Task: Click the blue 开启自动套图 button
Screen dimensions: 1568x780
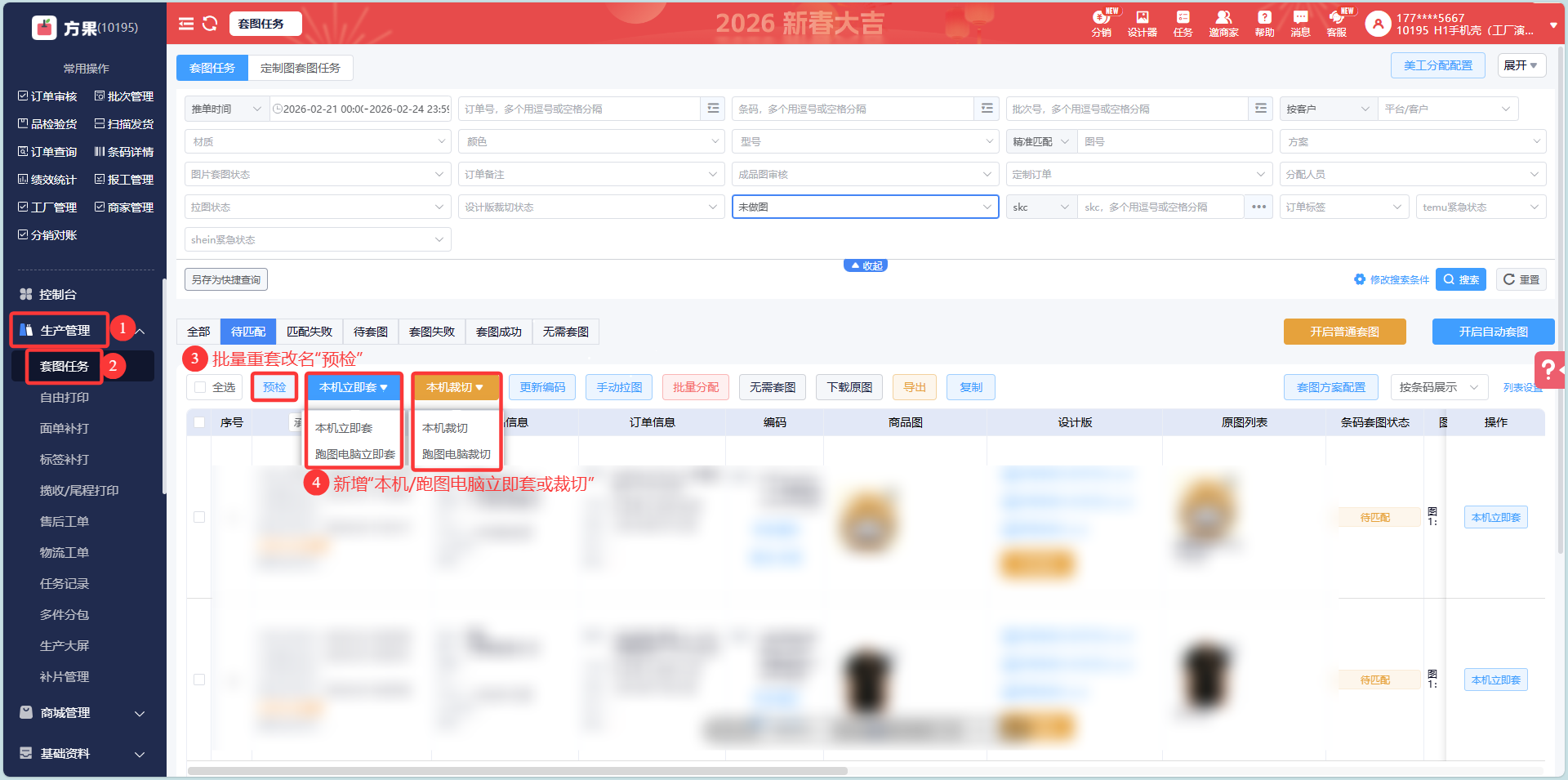Action: (x=1494, y=332)
